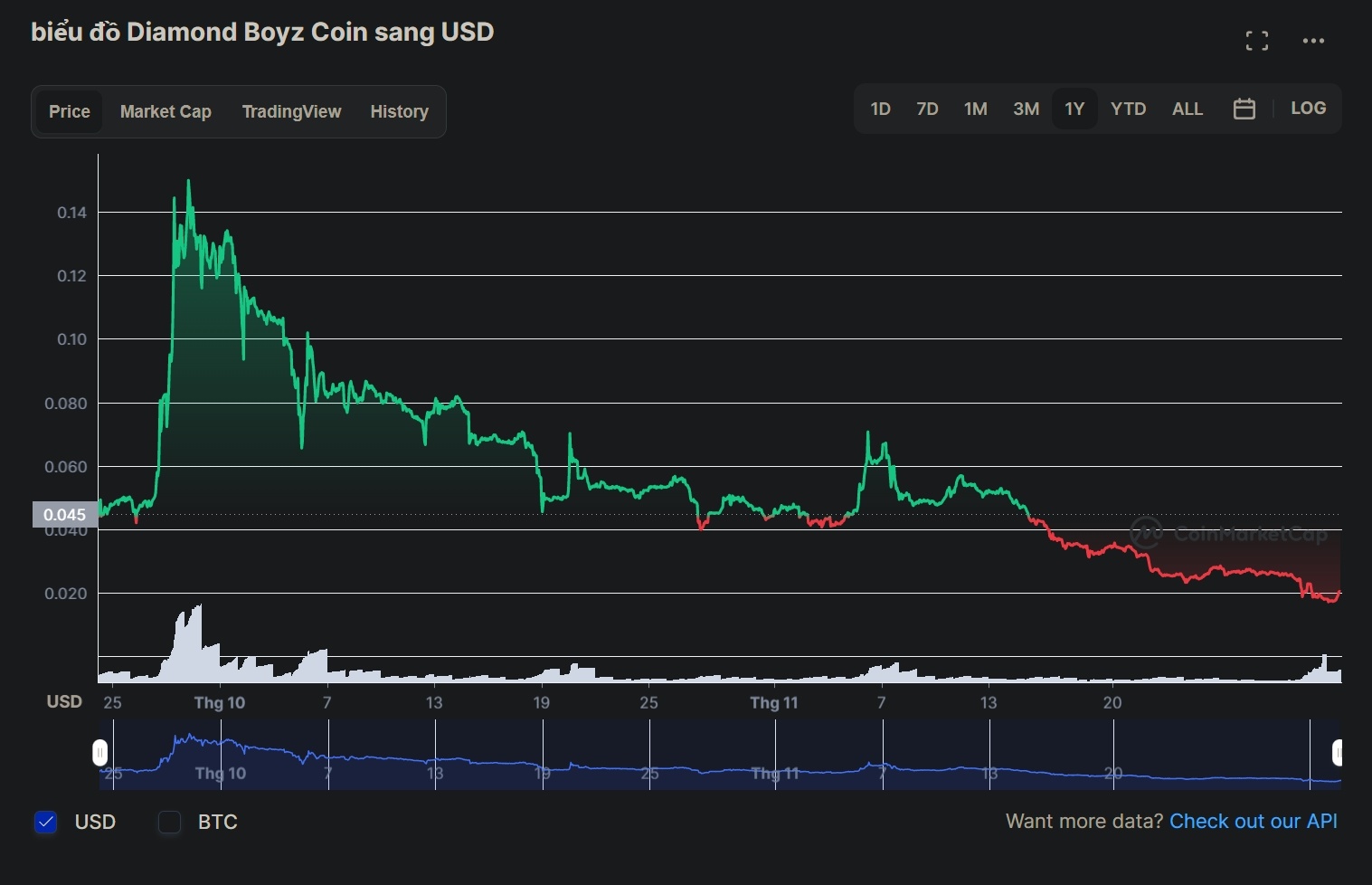The height and width of the screenshot is (885, 1372).
Task: Grab the left range slider handle
Action: coord(100,753)
